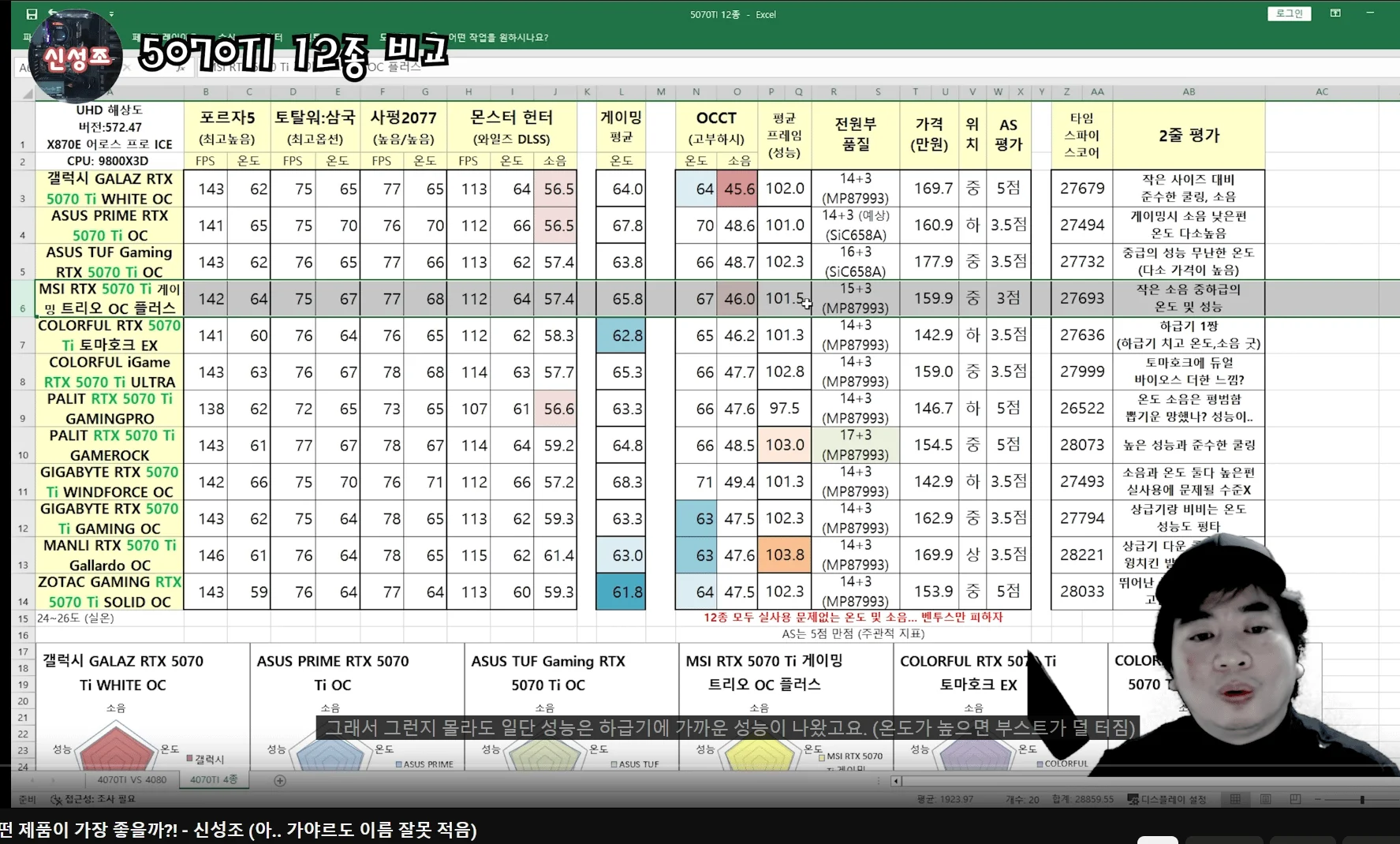The width and height of the screenshot is (1400, 844).
Task: Open the Customize Quick Access Toolbar dropdown
Action: click(111, 14)
